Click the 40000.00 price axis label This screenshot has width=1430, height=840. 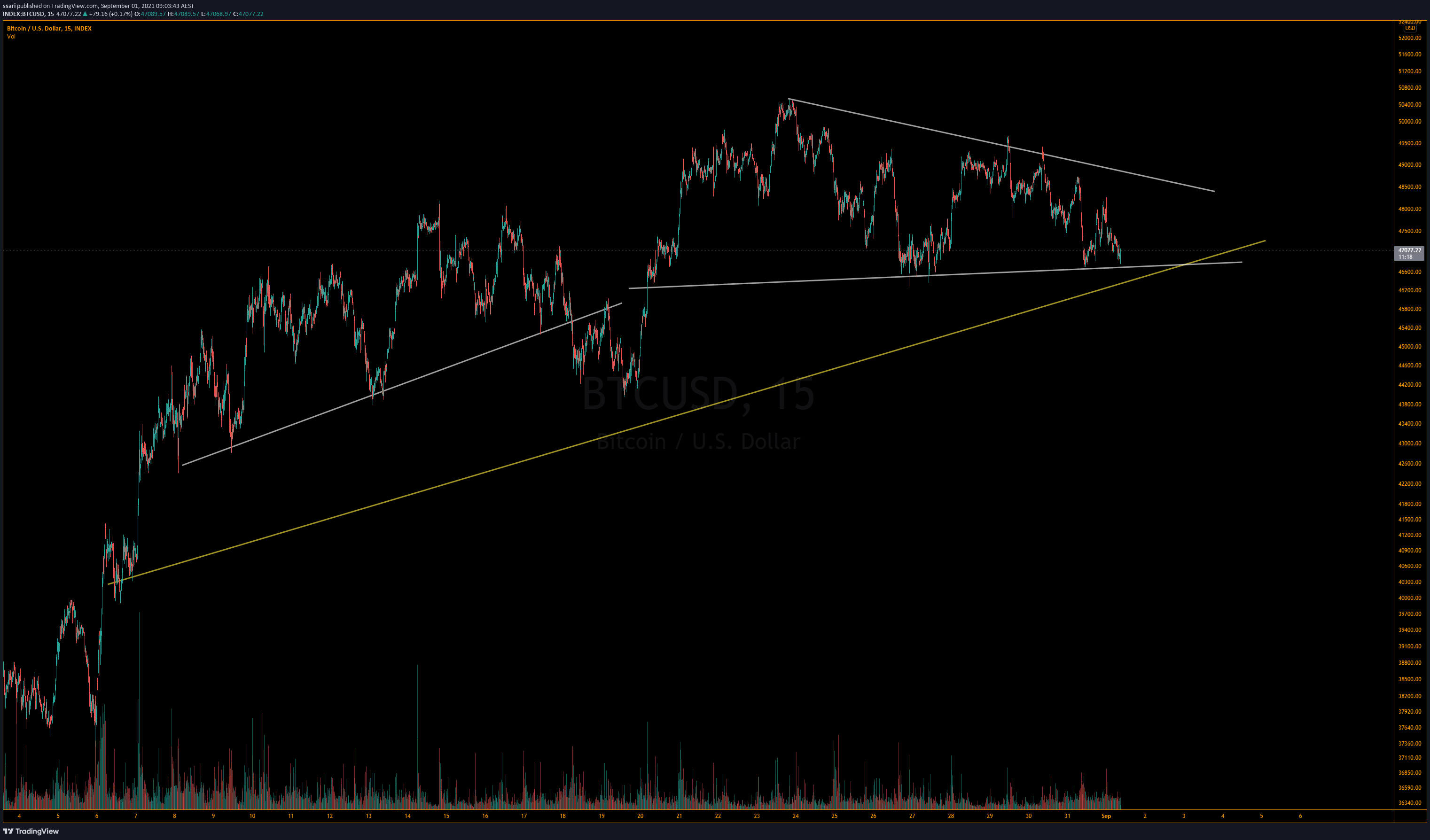tap(1410, 598)
